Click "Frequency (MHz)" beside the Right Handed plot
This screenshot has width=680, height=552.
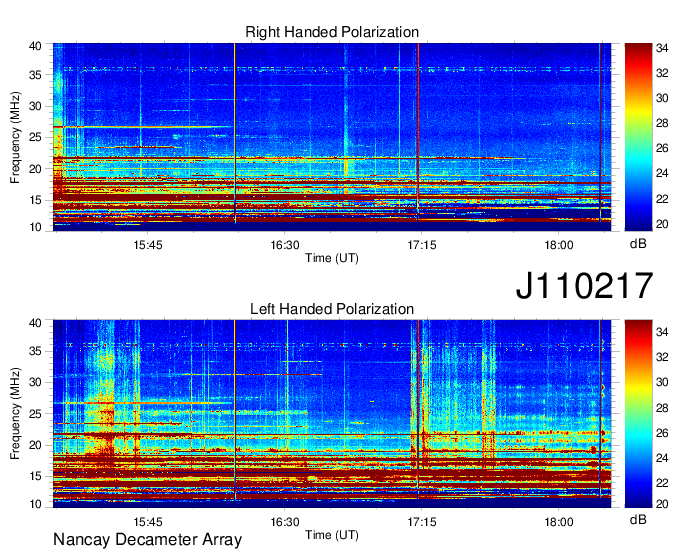pyautogui.click(x=15, y=137)
